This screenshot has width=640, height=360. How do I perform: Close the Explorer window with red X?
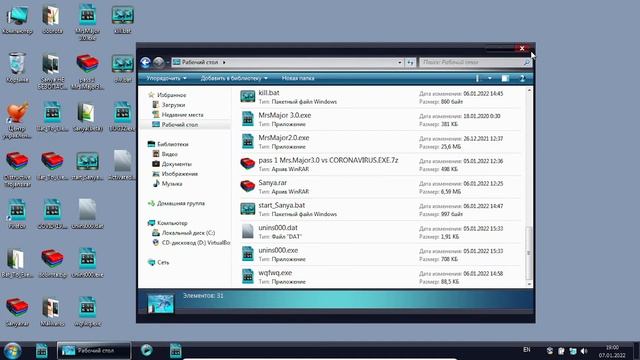pyautogui.click(x=522, y=49)
